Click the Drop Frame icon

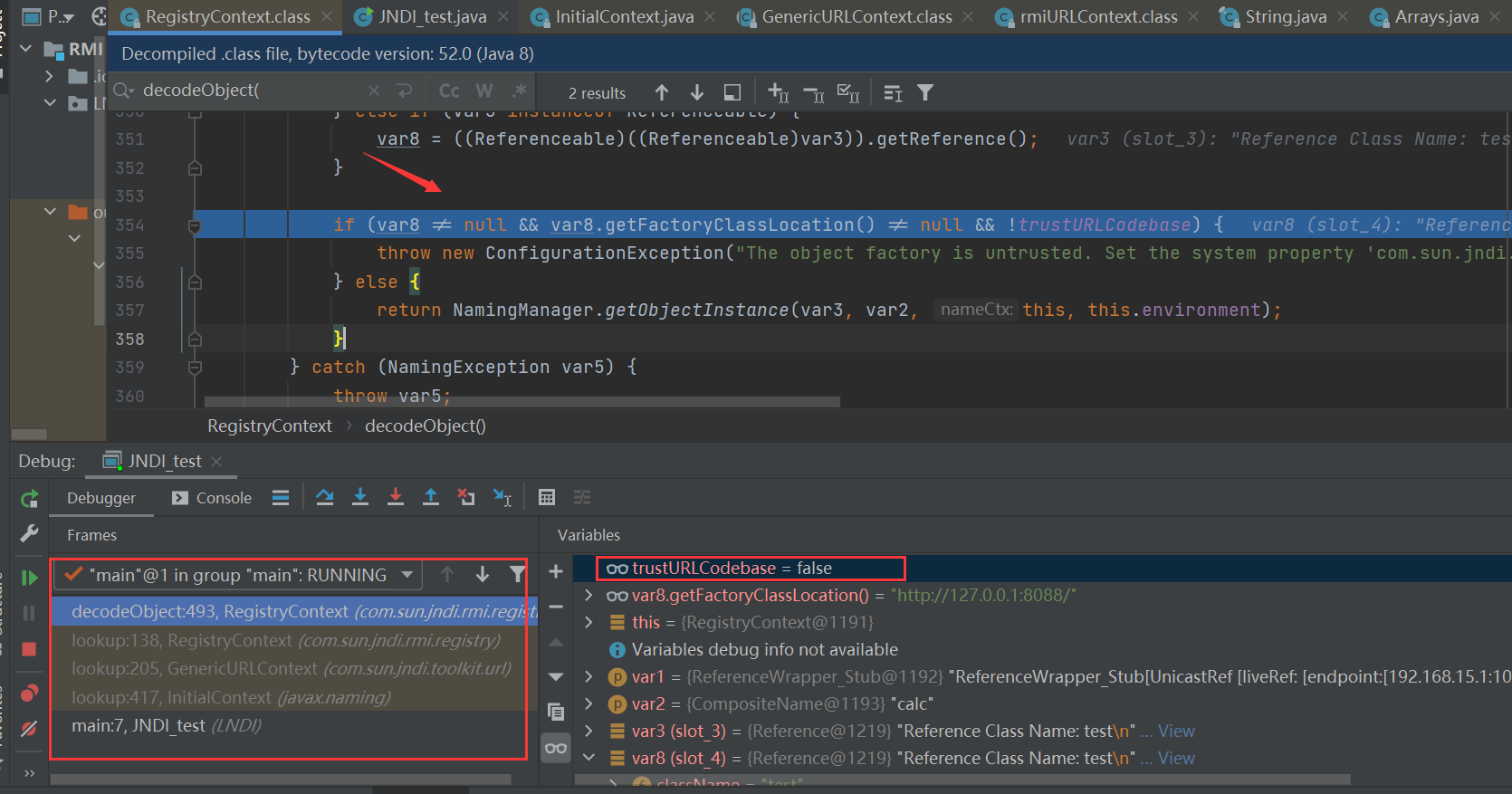click(466, 497)
